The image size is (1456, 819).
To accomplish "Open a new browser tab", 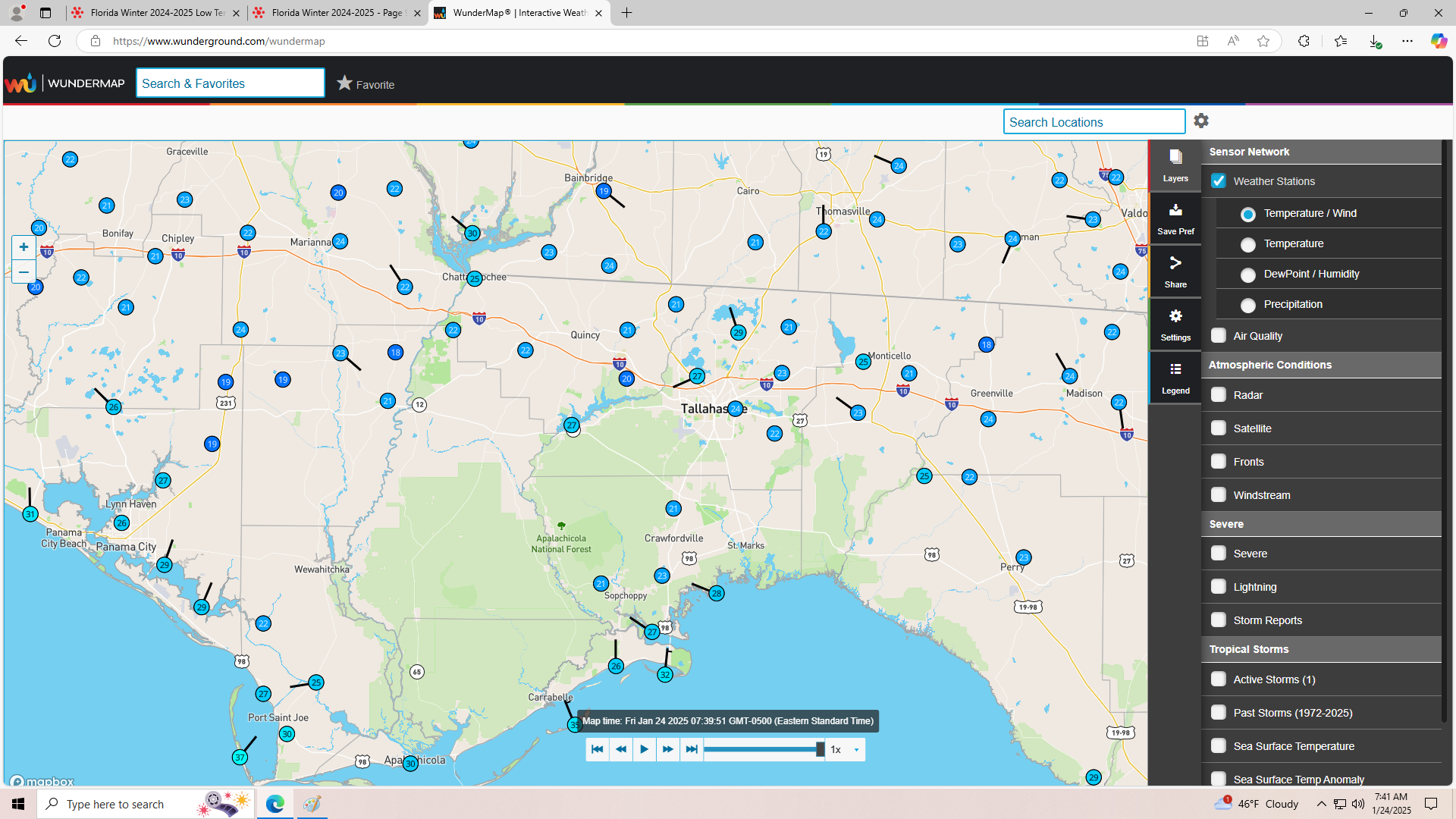I will click(626, 13).
